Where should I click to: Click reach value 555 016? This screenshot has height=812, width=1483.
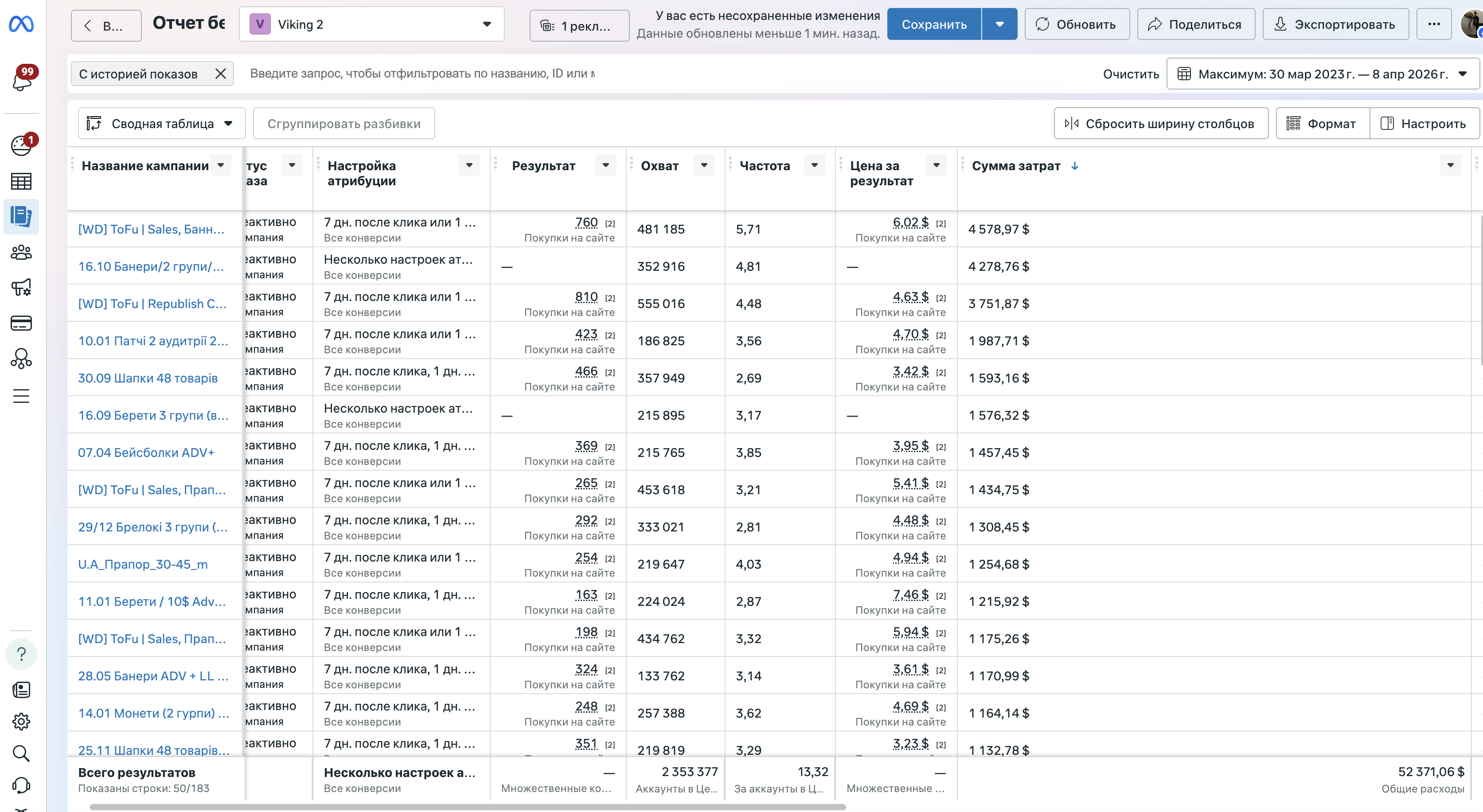pos(661,304)
